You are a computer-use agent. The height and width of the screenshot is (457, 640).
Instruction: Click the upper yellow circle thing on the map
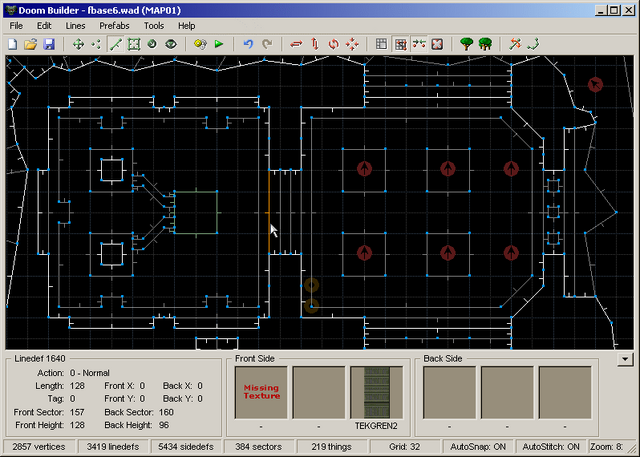pos(311,285)
